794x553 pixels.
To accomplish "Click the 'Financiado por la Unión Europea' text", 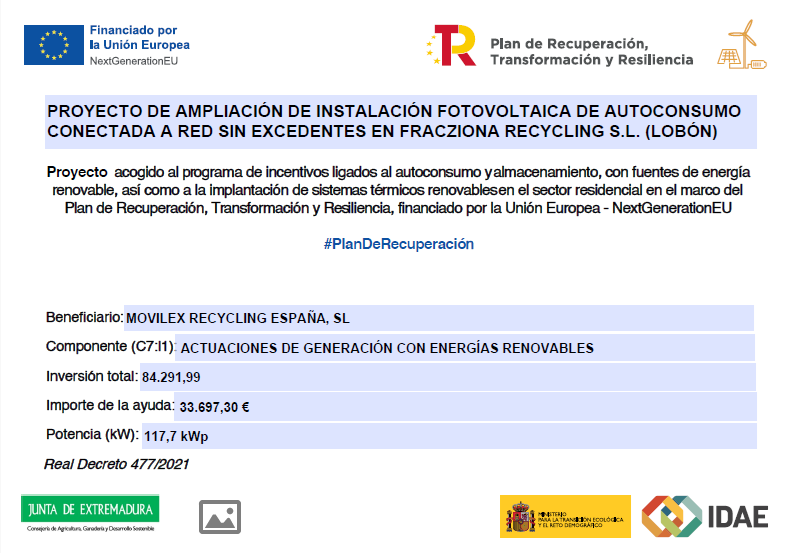I will [139, 38].
